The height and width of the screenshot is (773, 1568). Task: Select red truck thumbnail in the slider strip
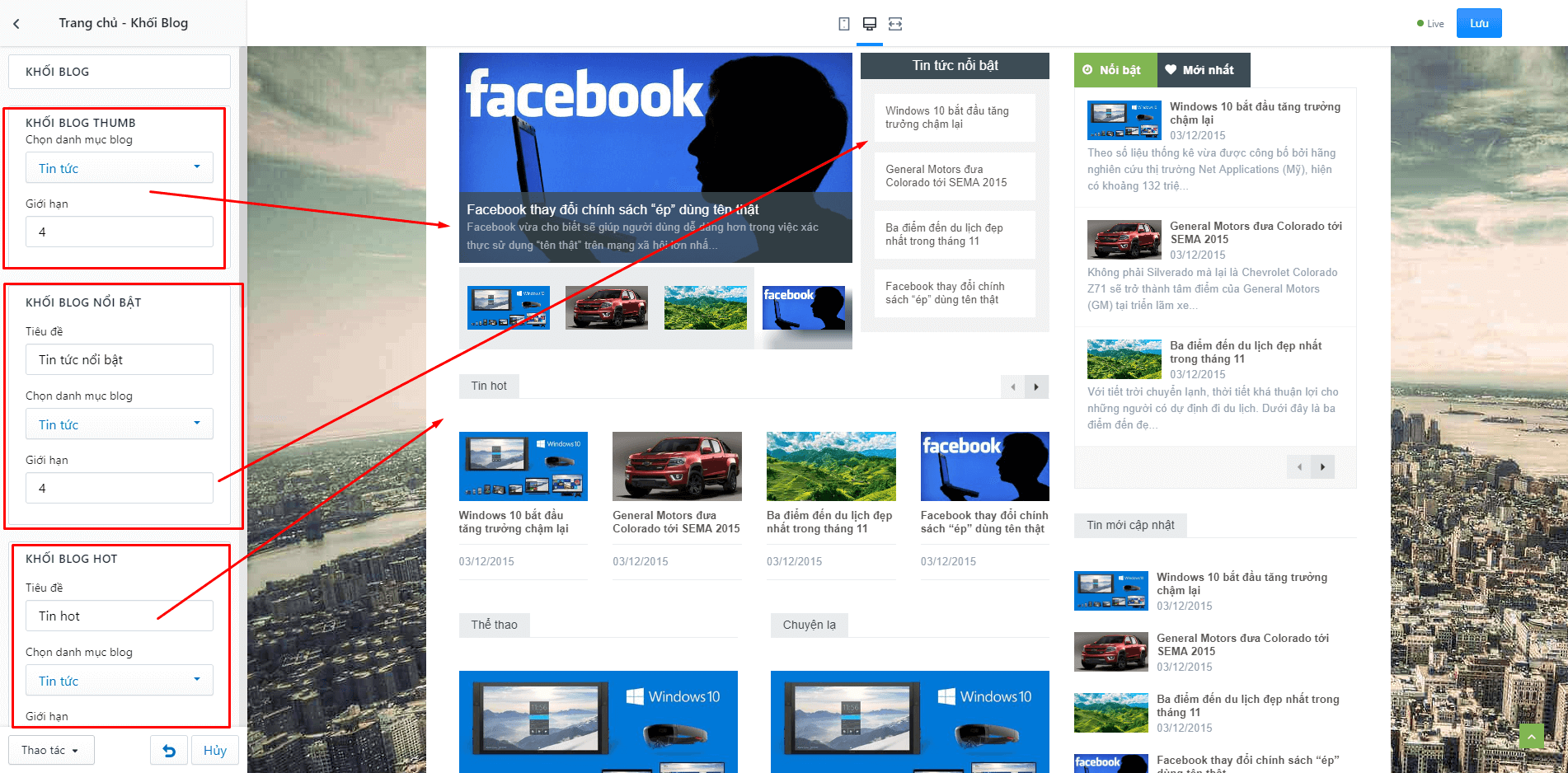click(607, 307)
